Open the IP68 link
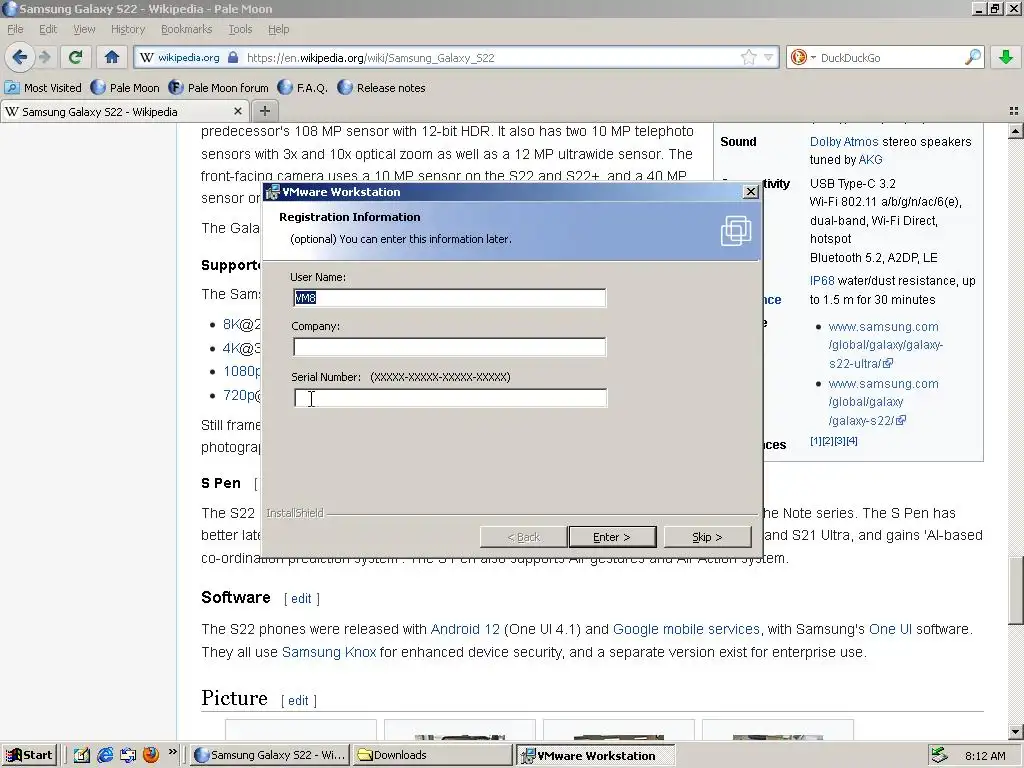 [822, 281]
